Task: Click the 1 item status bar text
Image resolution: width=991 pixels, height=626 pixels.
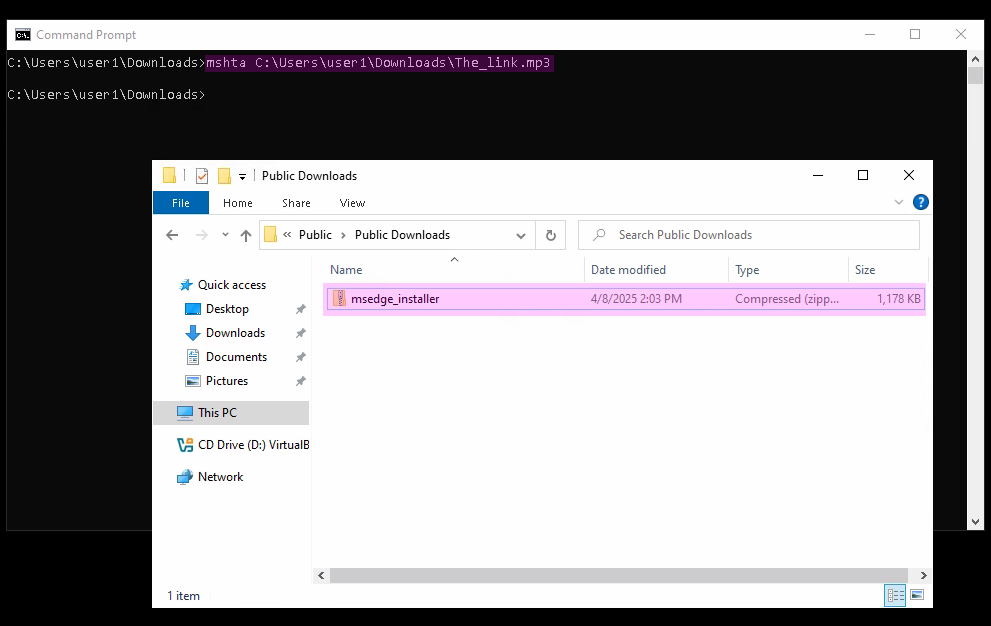Action: 183,596
